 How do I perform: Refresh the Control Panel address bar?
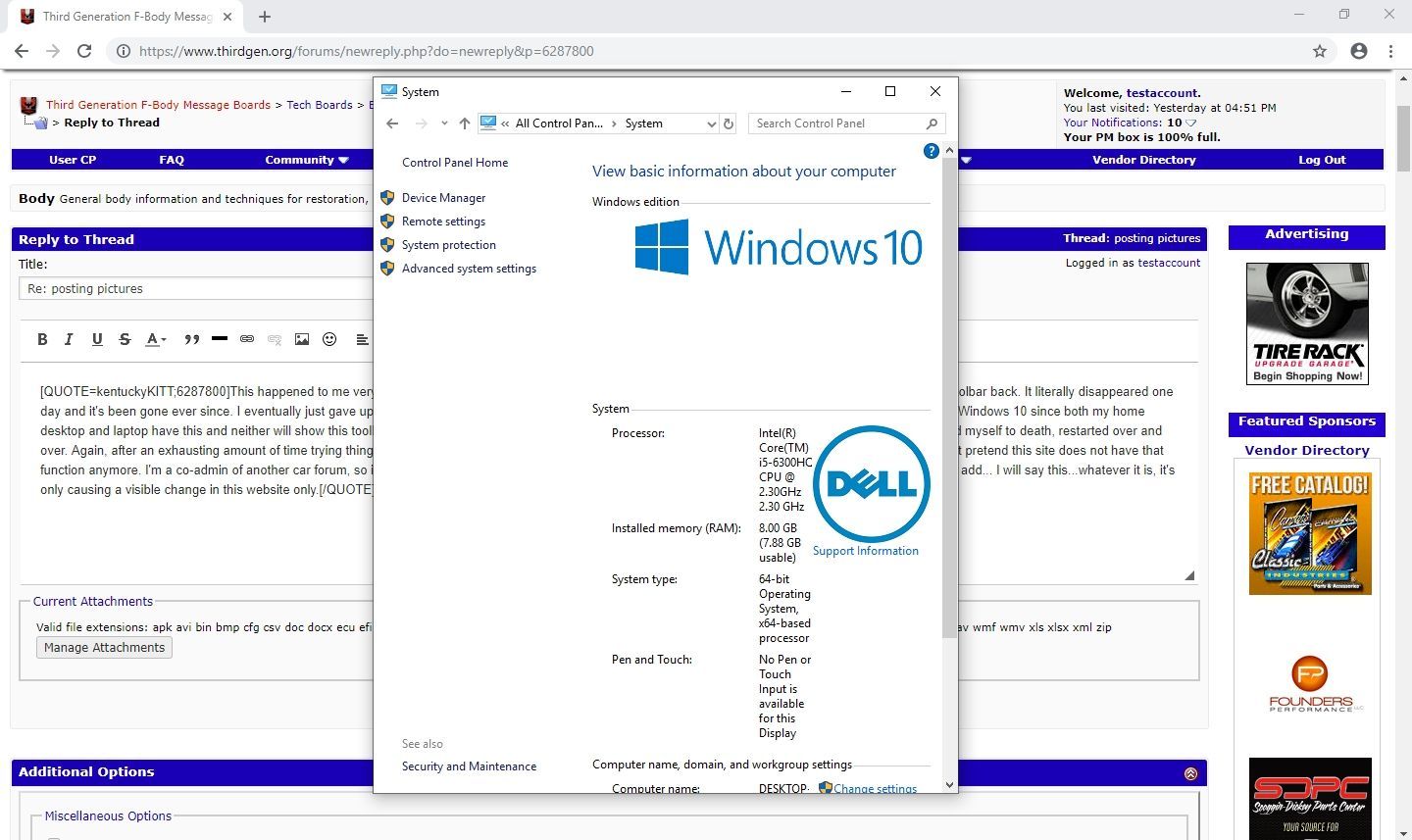[729, 124]
